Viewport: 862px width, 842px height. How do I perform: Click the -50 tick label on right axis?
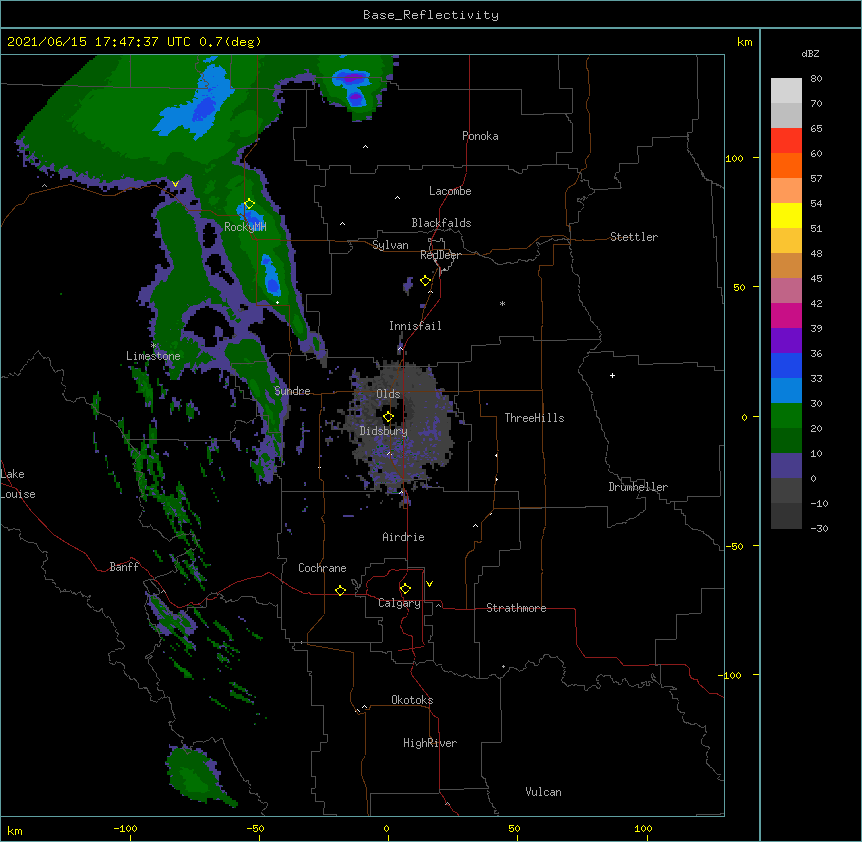(734, 546)
